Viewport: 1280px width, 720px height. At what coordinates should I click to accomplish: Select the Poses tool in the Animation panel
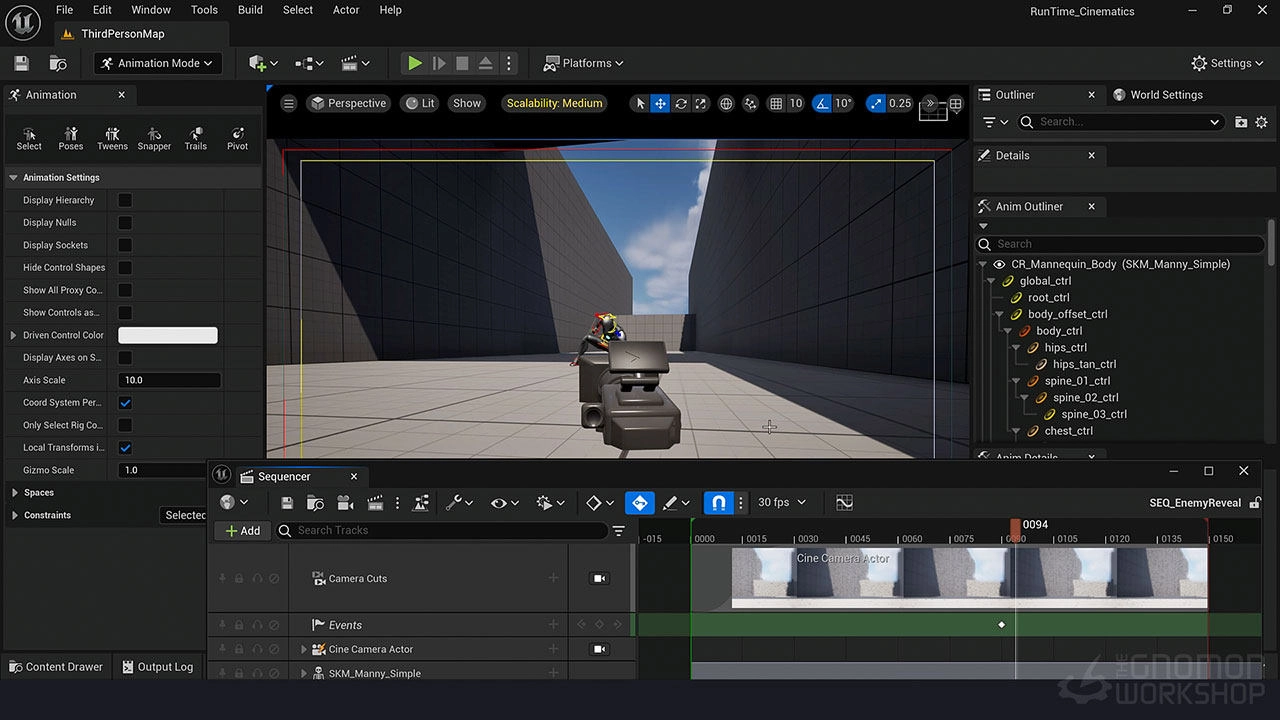click(x=70, y=137)
